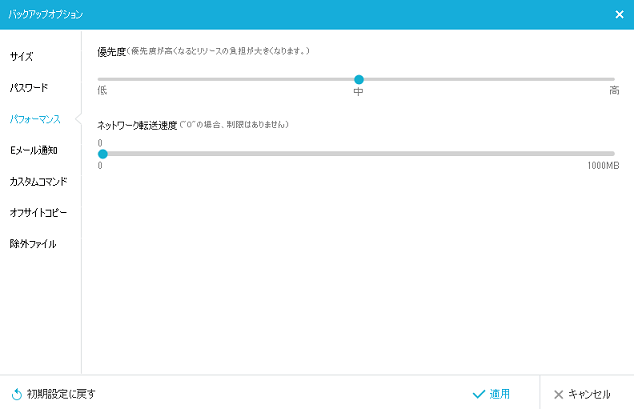Open the Eメール通知 section
This screenshot has height=409, width=634.
click(x=34, y=150)
